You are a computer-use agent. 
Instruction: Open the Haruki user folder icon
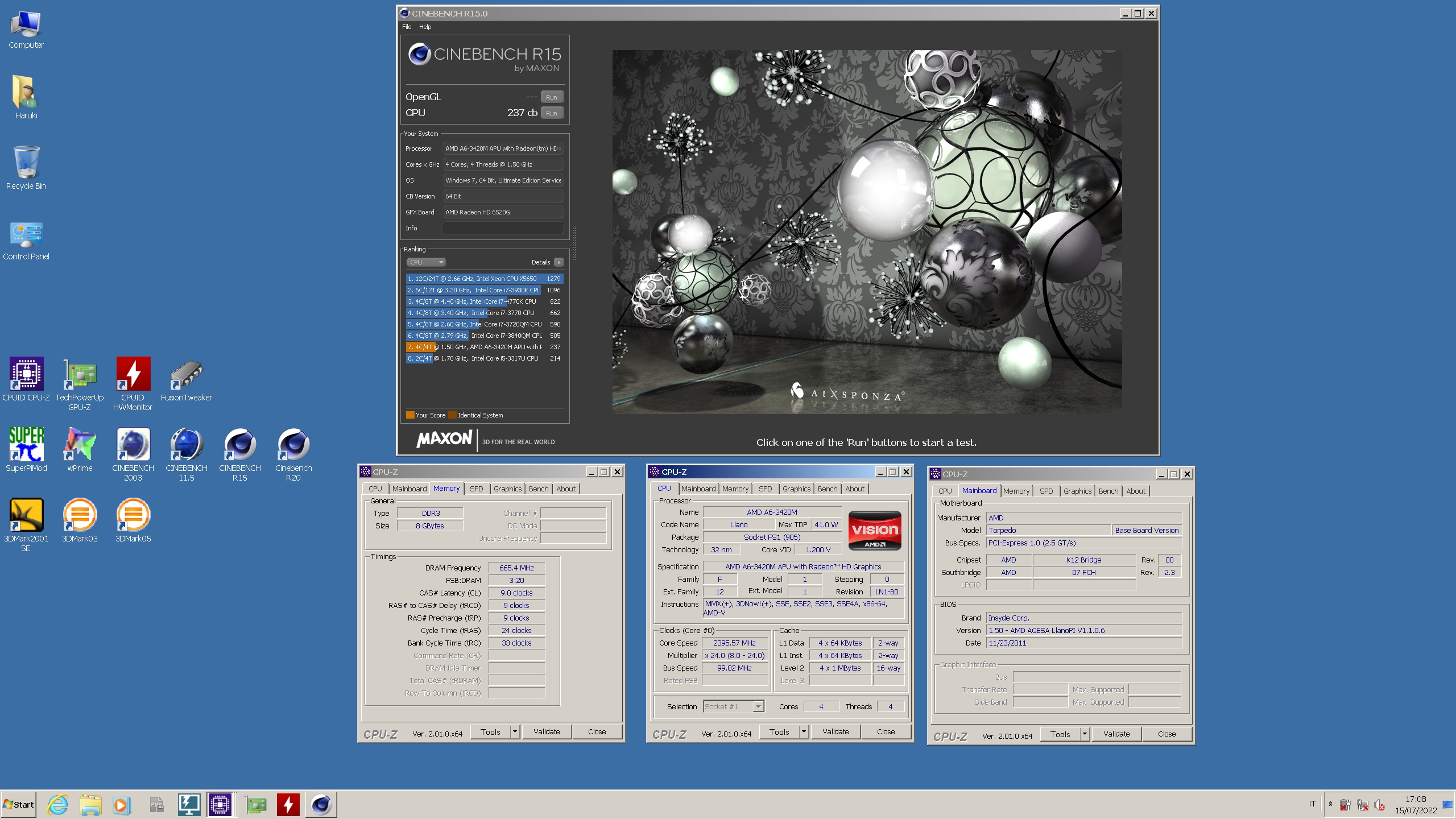pyautogui.click(x=26, y=98)
